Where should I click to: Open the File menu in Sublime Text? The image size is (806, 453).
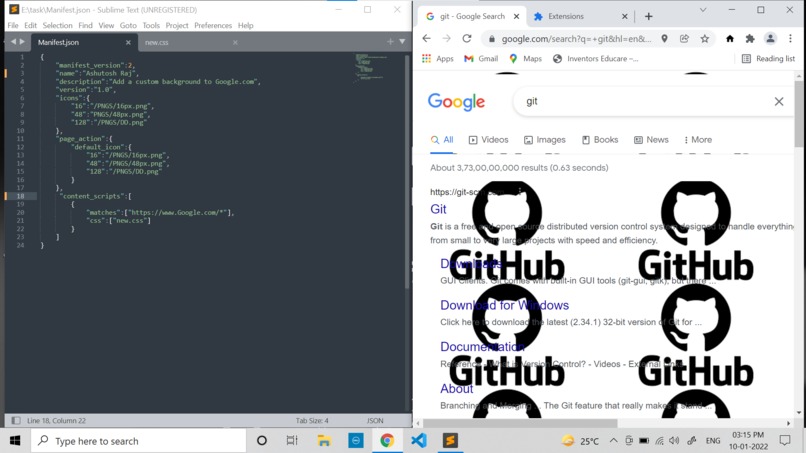(13, 25)
